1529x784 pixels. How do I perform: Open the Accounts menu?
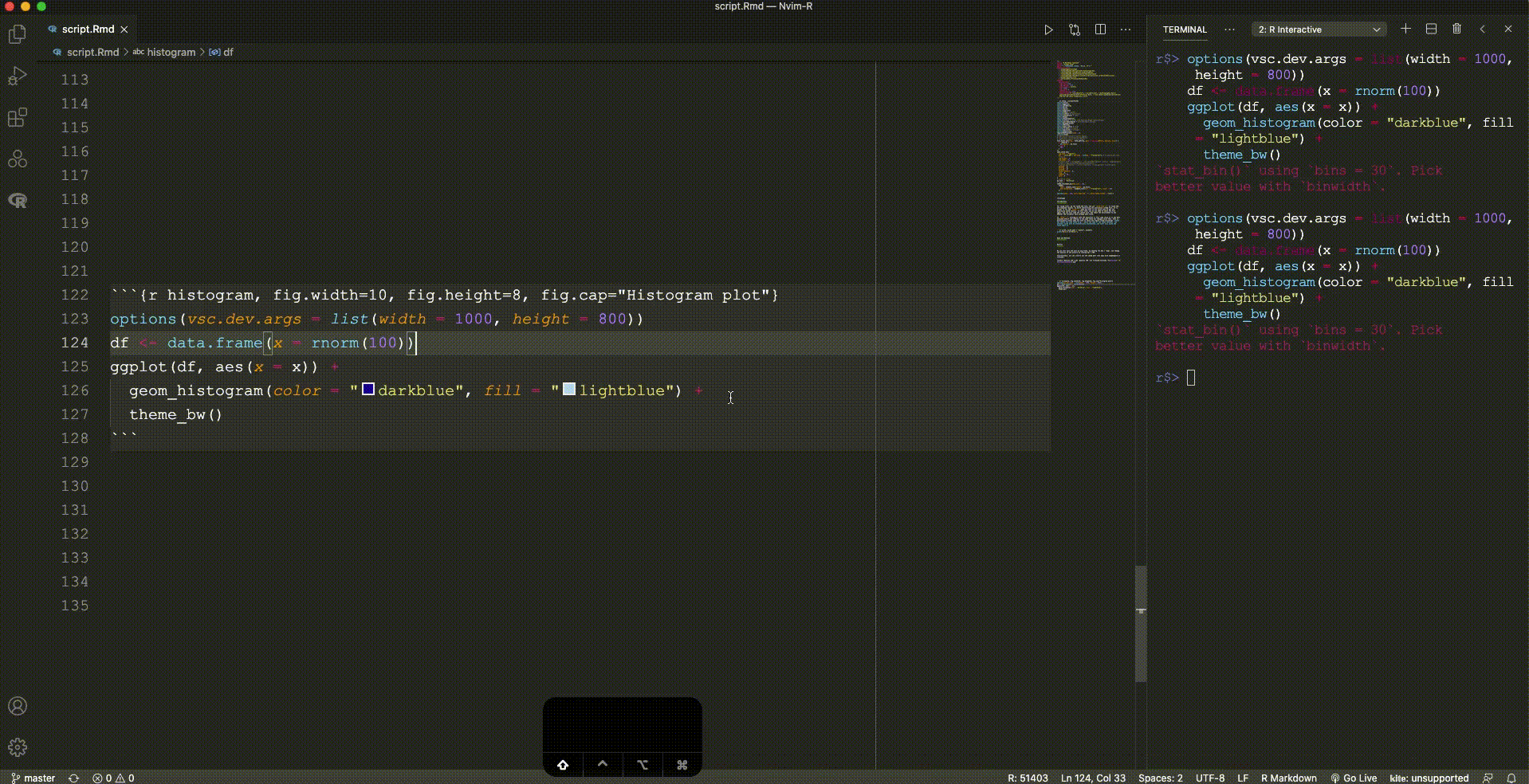(x=17, y=706)
